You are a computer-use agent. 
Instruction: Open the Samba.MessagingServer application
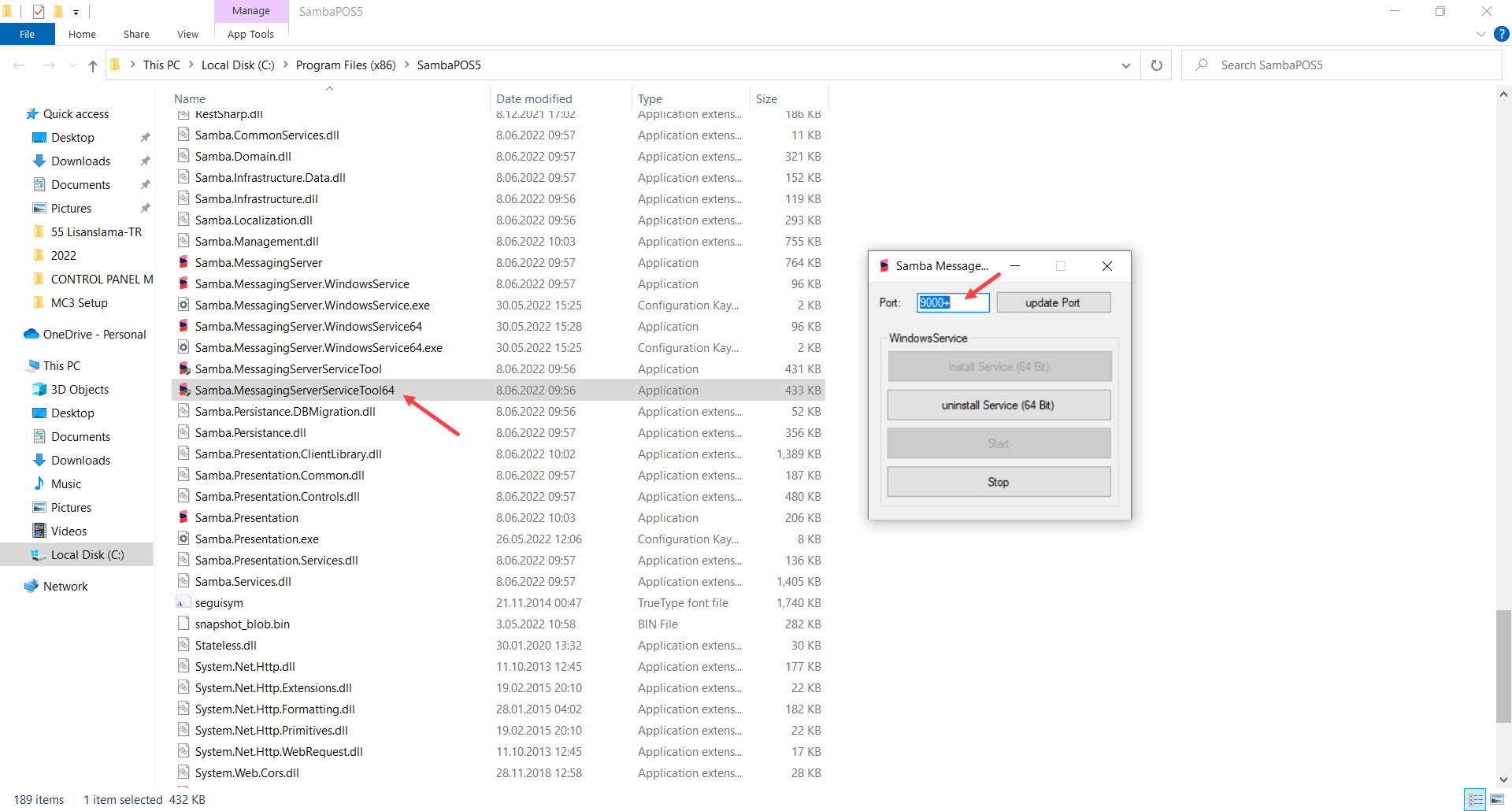pyautogui.click(x=258, y=262)
